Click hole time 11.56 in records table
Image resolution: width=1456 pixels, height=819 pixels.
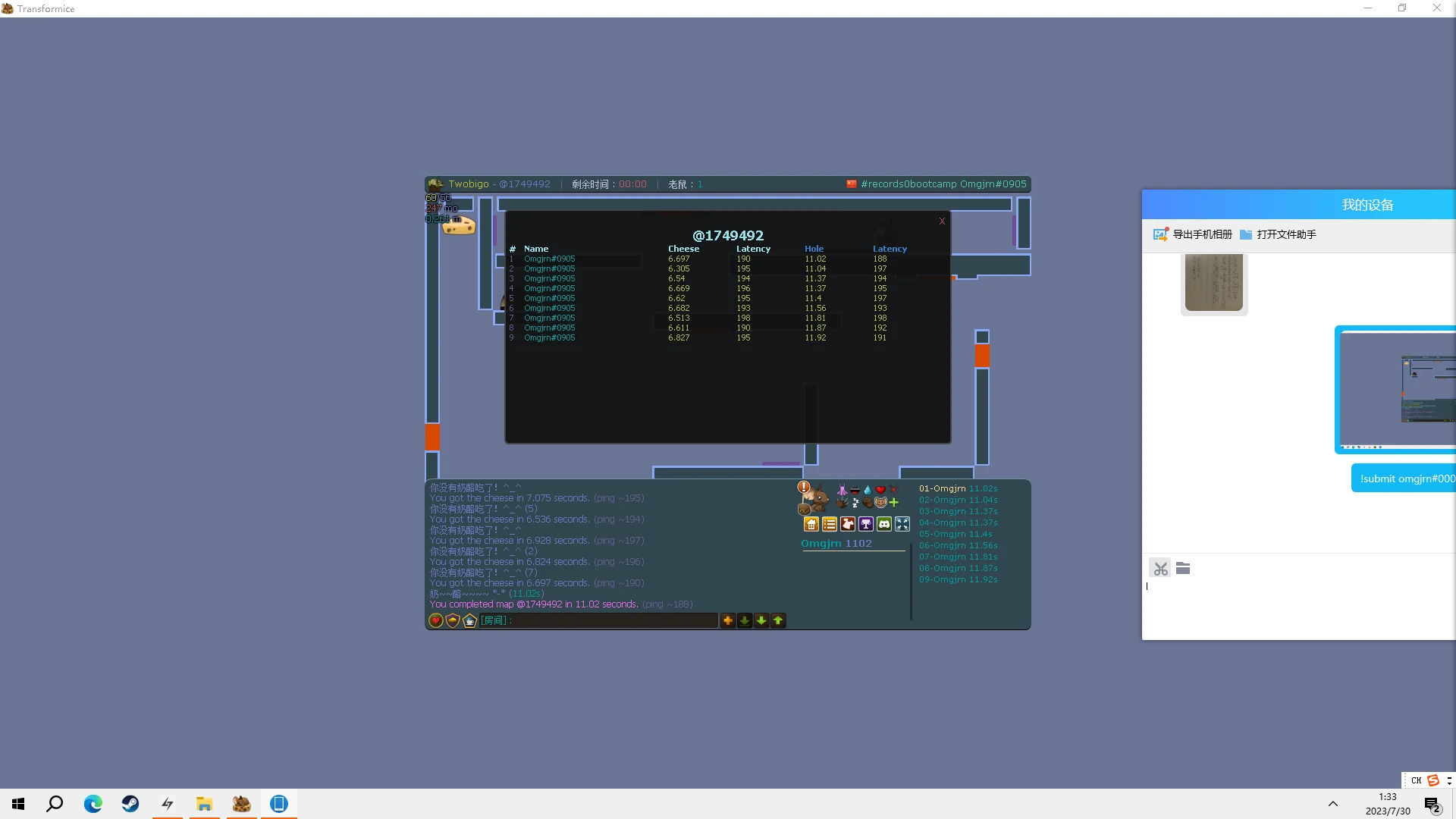(815, 308)
